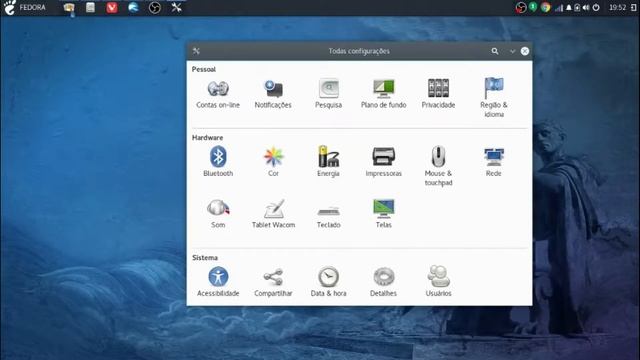640x360 pixels.
Task: Open the Pesquisa settings
Action: [329, 94]
